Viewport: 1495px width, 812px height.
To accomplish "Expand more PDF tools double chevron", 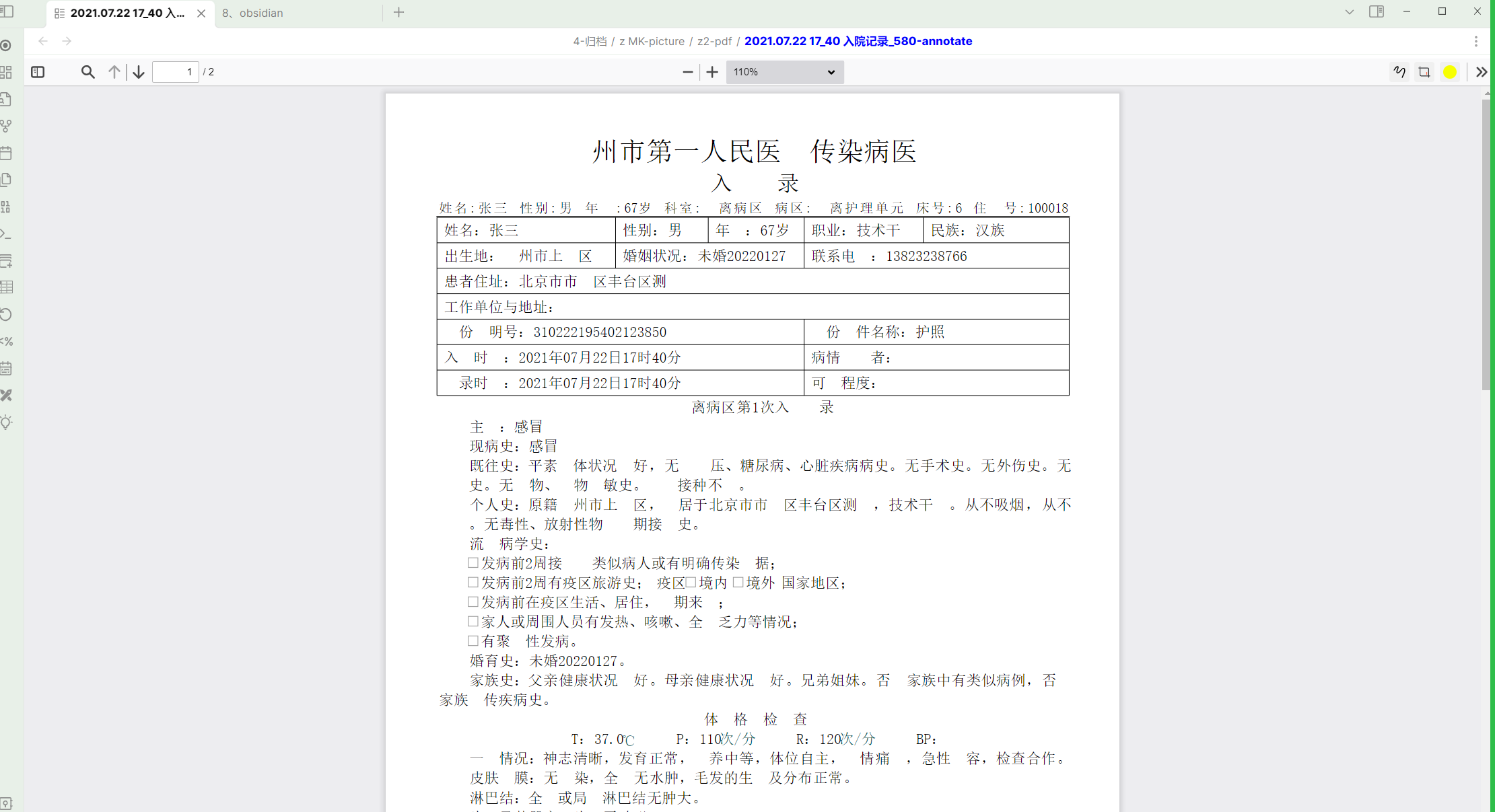I will [1482, 72].
